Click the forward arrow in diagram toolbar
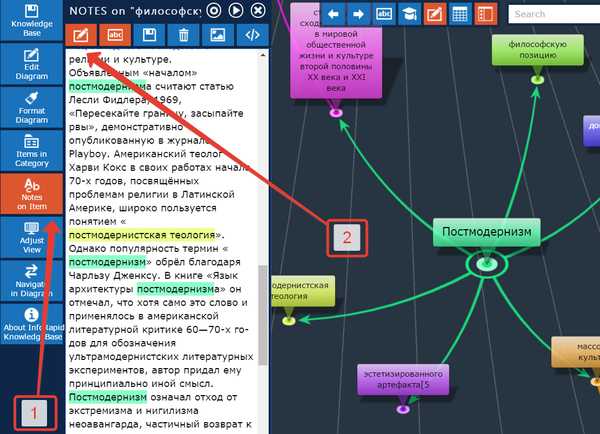 [x=359, y=14]
